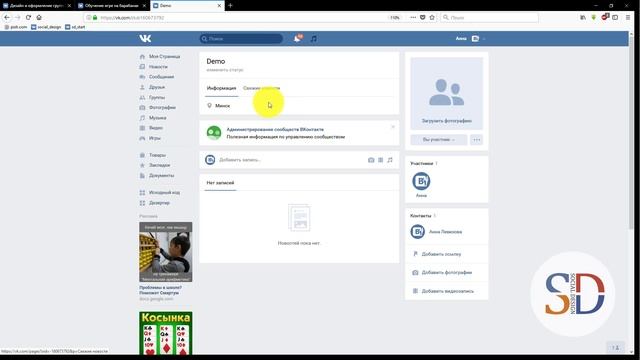Screen dimensions: 640x360
Task: Open a new browser tab with plus
Action: (230, 6)
